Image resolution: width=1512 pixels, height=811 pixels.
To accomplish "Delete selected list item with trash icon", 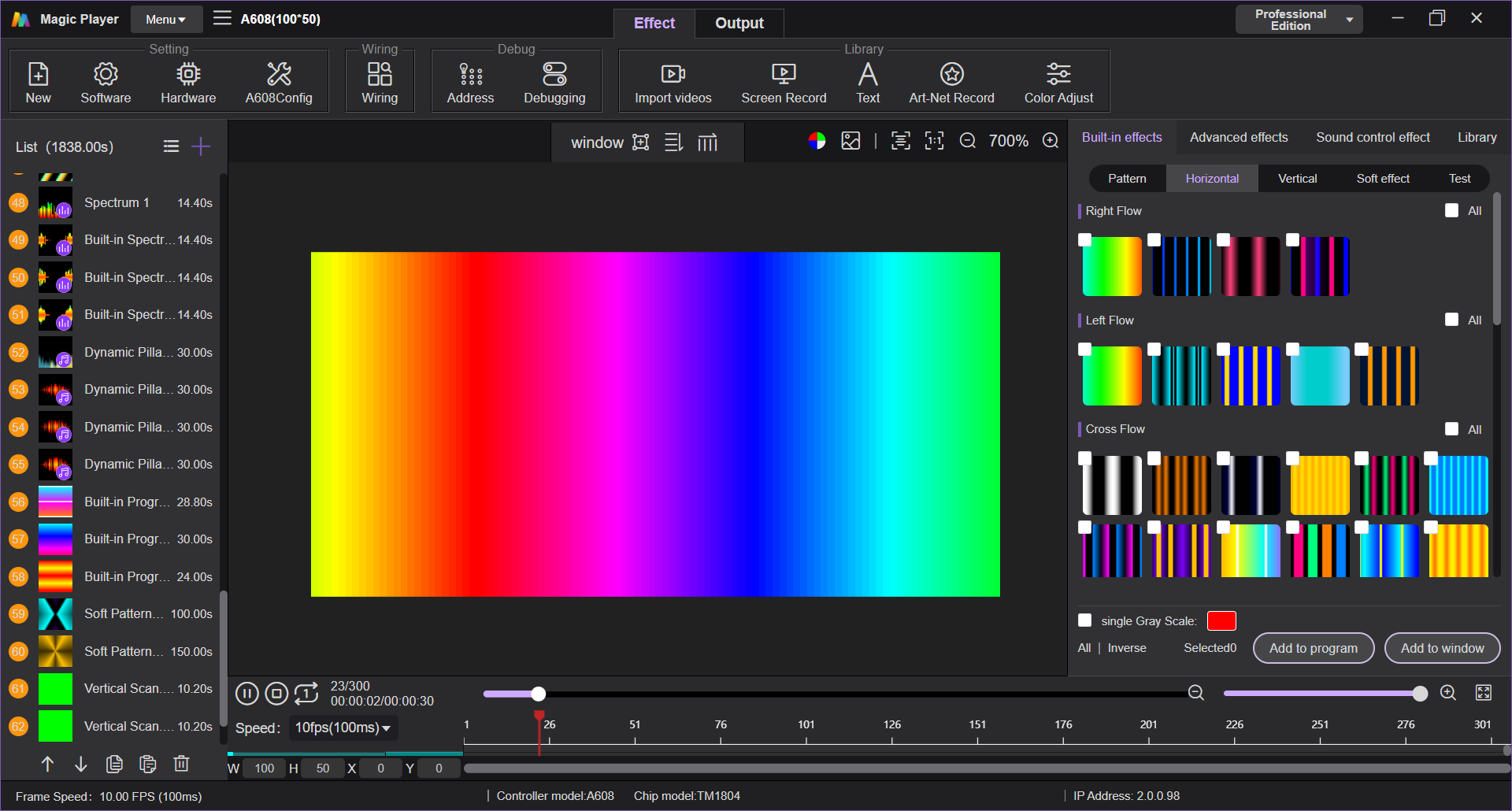I will [x=181, y=763].
